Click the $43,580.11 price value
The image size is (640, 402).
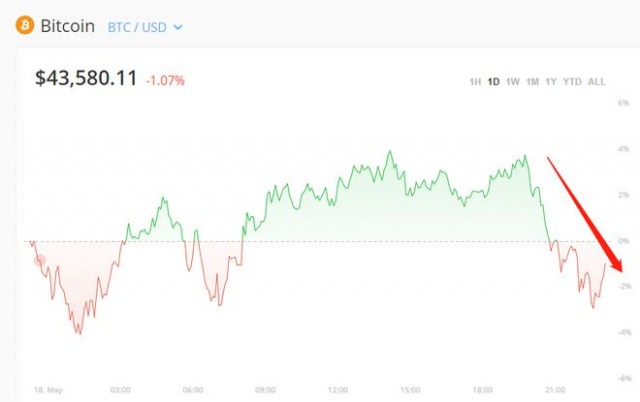click(x=86, y=78)
